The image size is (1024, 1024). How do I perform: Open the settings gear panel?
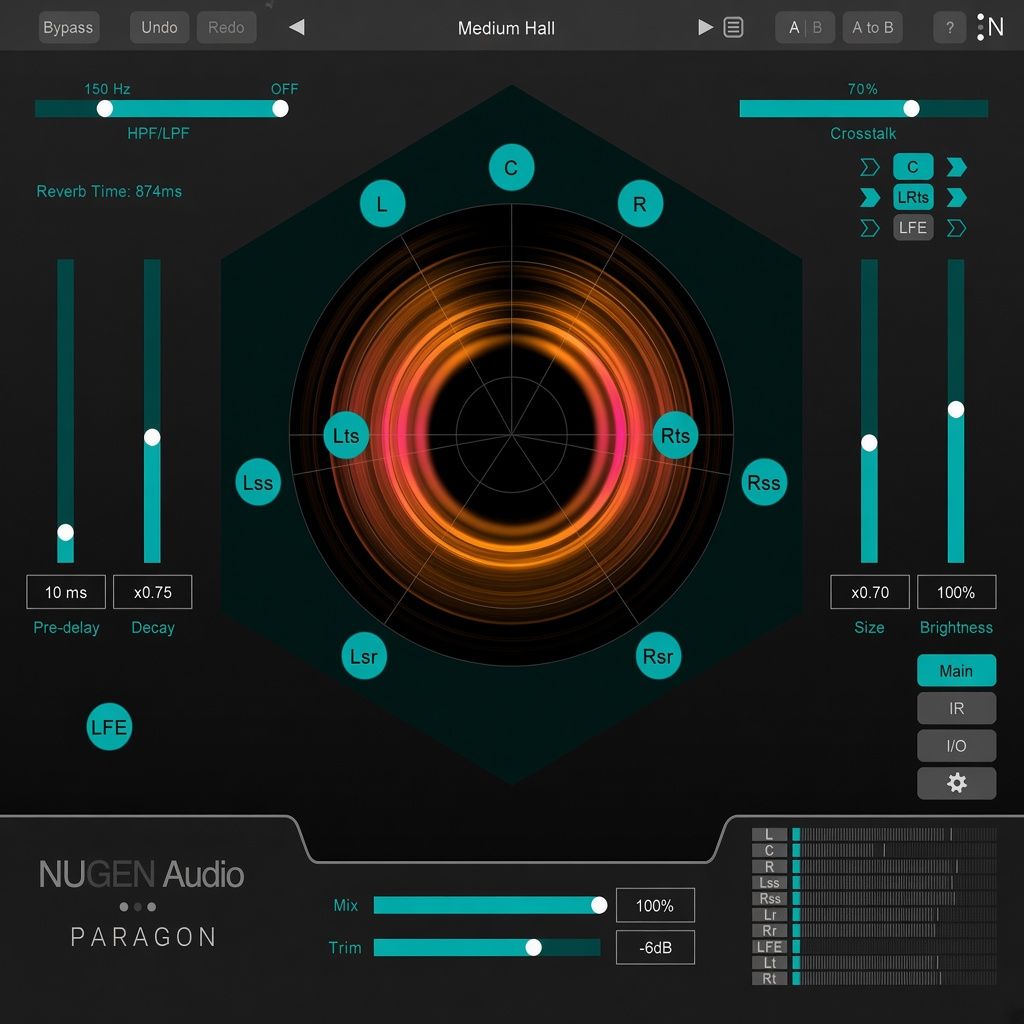(x=956, y=783)
